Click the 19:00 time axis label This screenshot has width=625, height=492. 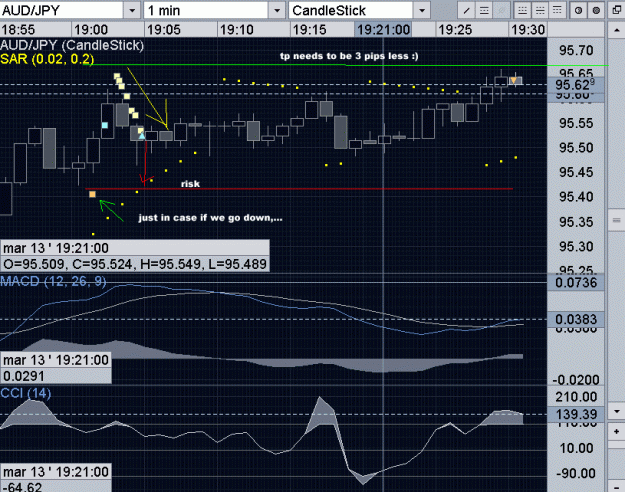coord(91,30)
